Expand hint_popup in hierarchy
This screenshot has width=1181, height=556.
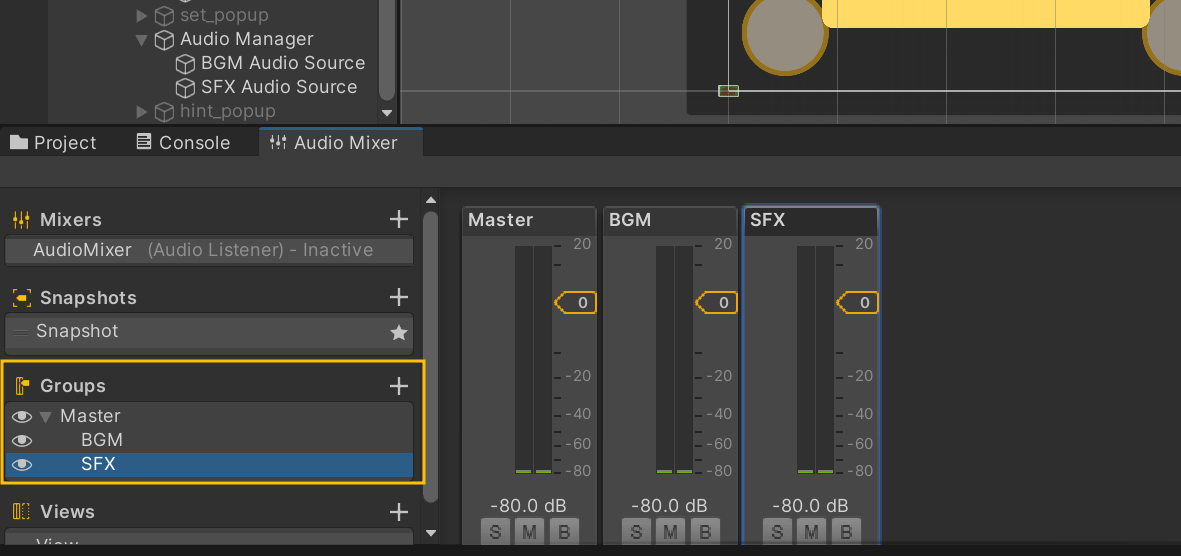pyautogui.click(x=142, y=112)
